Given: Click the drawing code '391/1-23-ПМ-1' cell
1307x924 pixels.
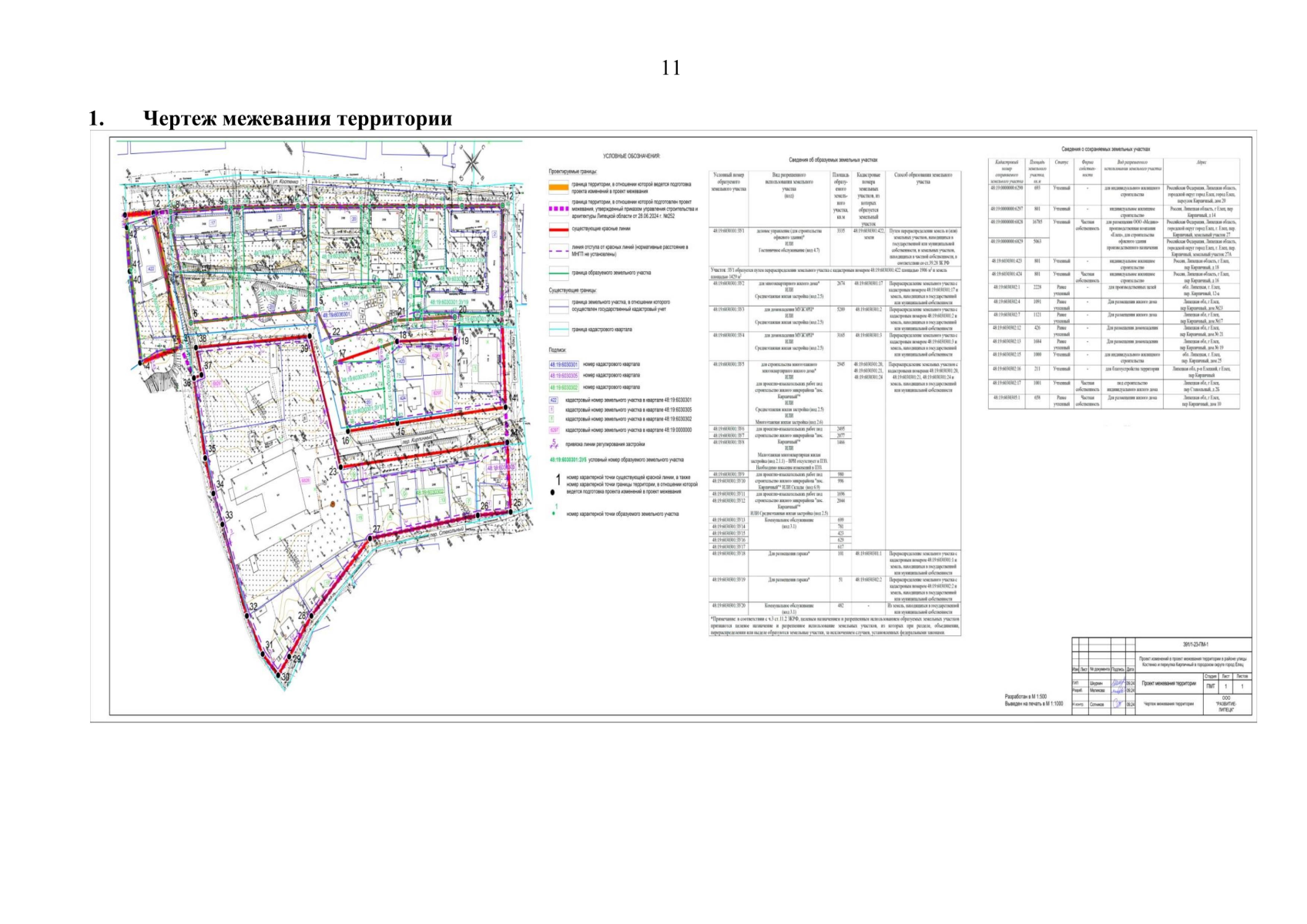Looking at the screenshot, I should tap(1195, 644).
